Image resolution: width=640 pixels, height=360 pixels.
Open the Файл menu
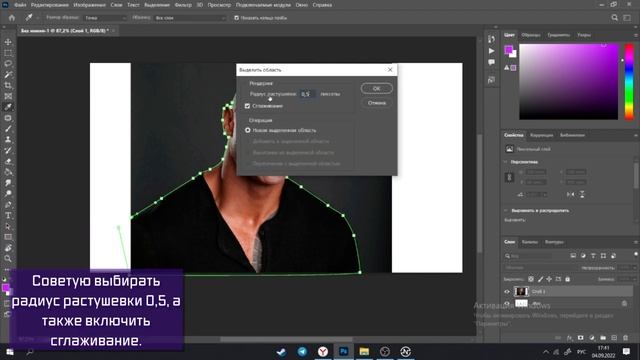click(x=20, y=5)
